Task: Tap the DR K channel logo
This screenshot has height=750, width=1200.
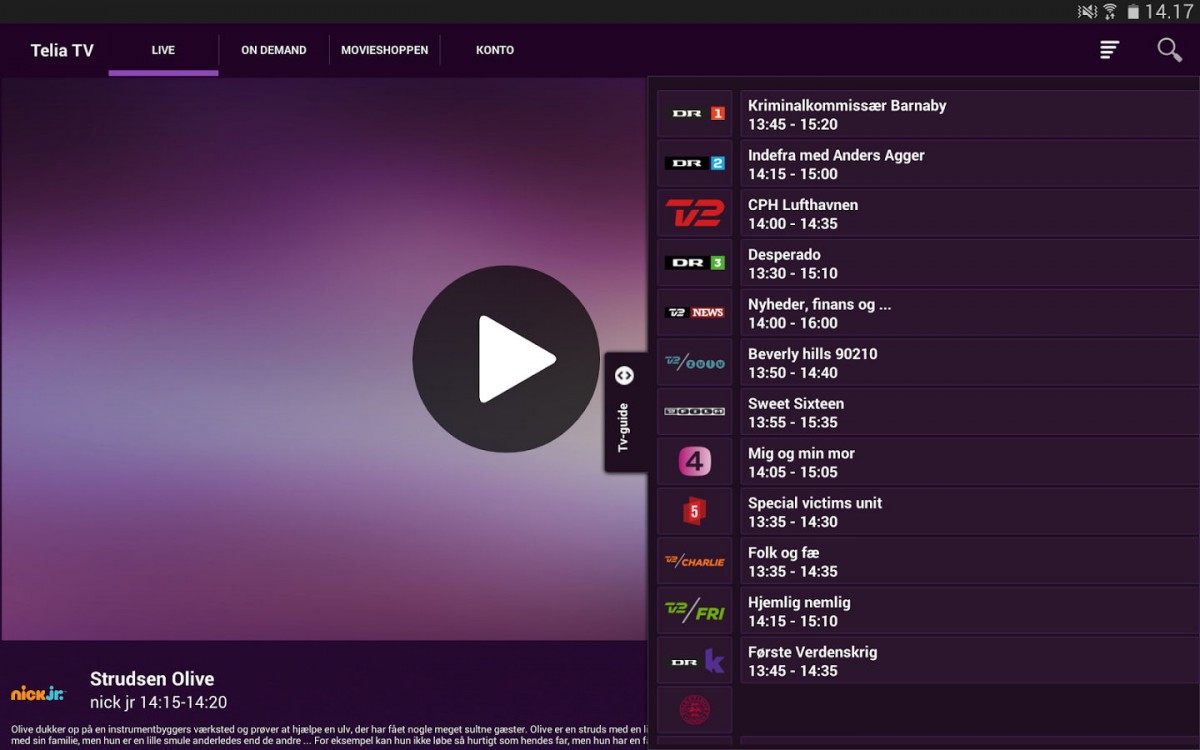Action: pyautogui.click(x=695, y=660)
